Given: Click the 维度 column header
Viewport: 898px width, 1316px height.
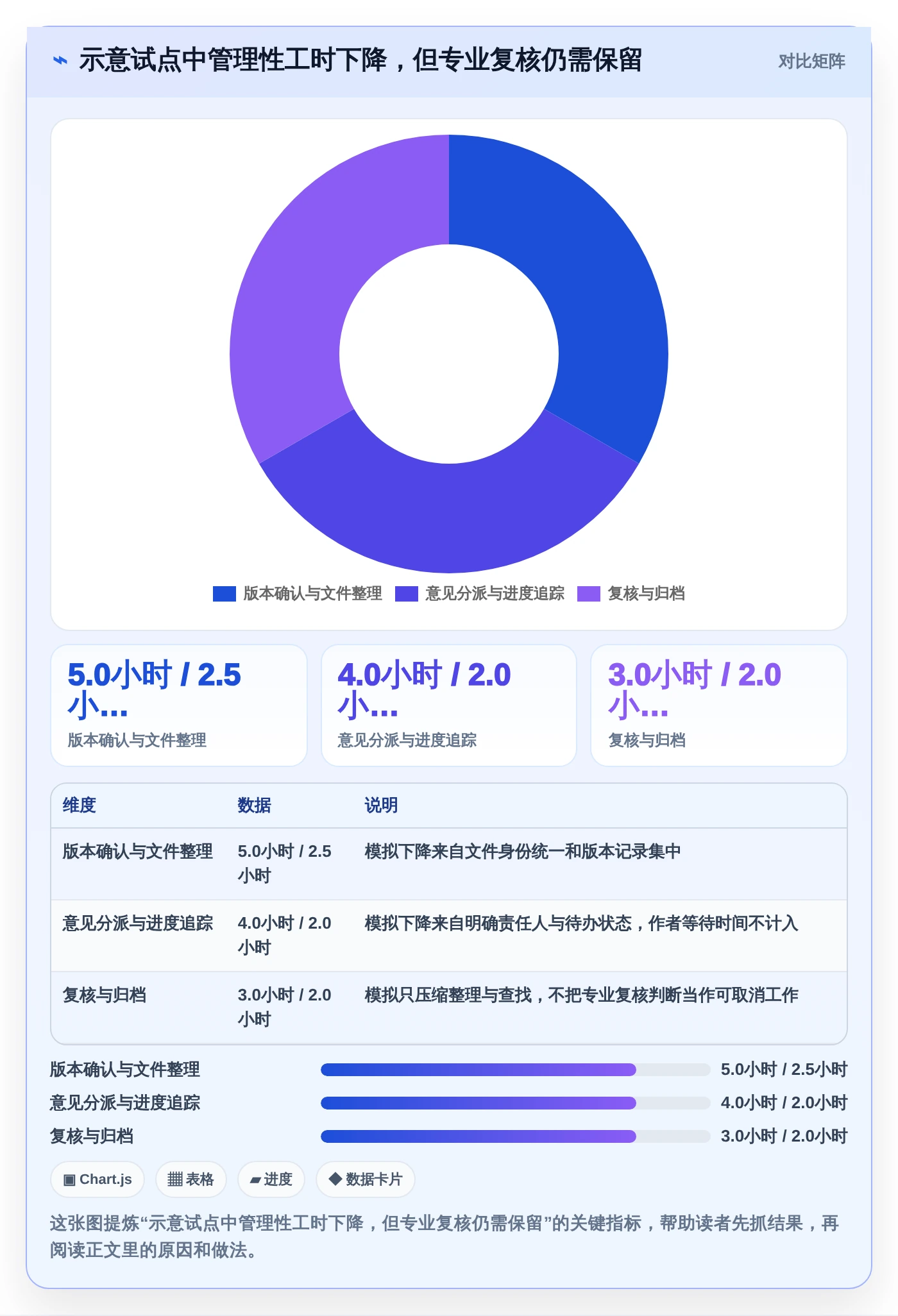Looking at the screenshot, I should coord(80,806).
